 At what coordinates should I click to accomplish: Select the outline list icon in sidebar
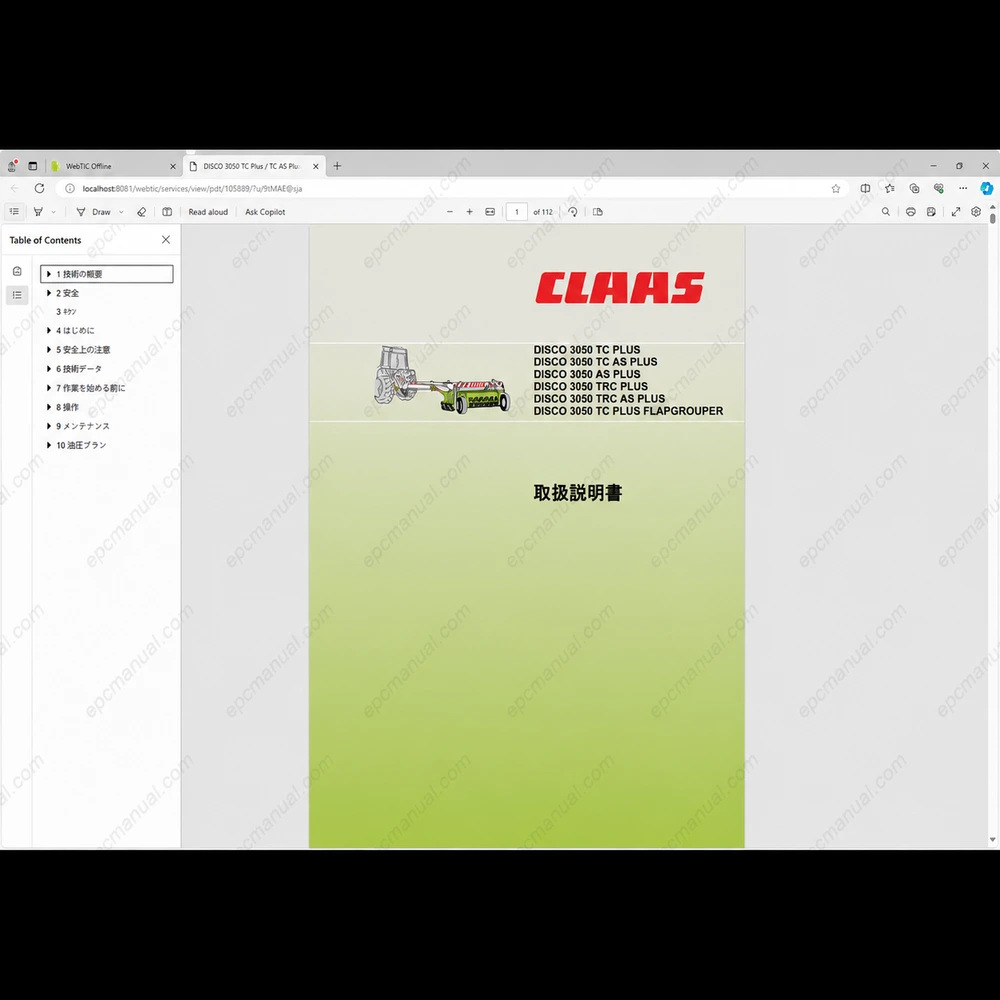tap(17, 295)
